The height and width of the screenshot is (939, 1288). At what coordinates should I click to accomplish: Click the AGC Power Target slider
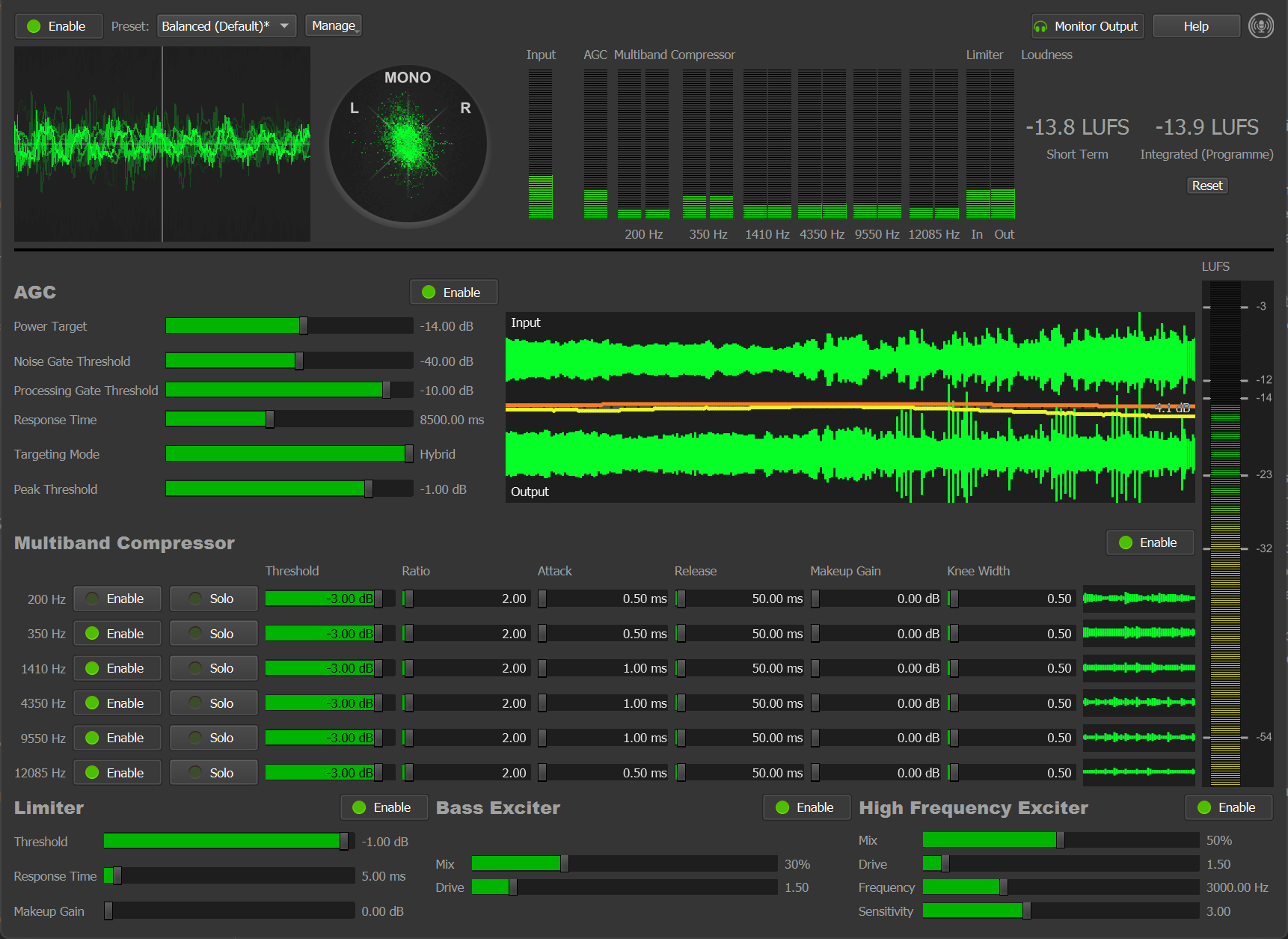[289, 326]
